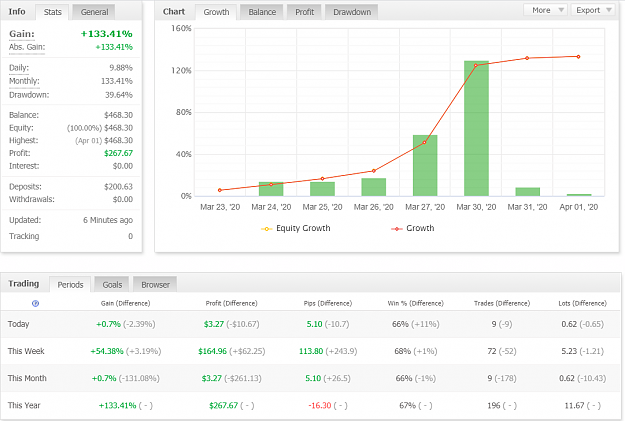625x421 pixels.
Task: Click This Week gain +54.38%
Action: 107,351
